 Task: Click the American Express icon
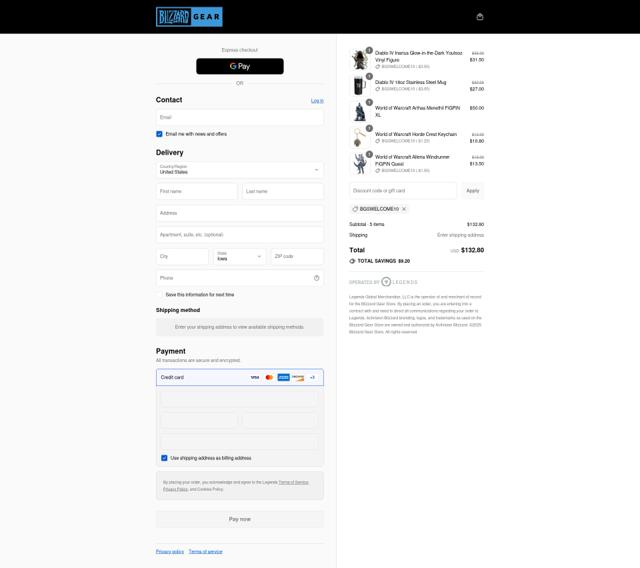(x=283, y=377)
